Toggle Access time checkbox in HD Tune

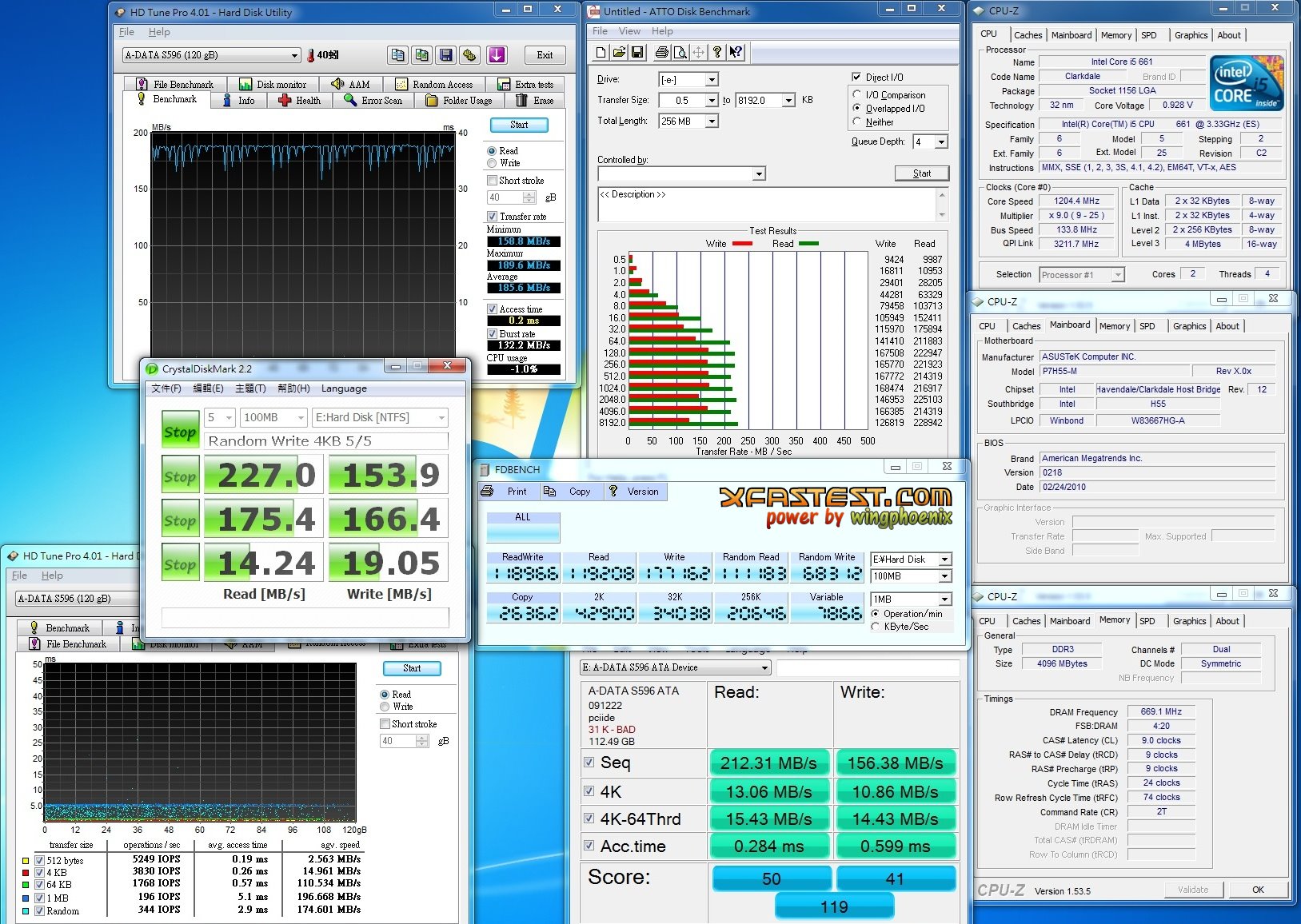[493, 309]
